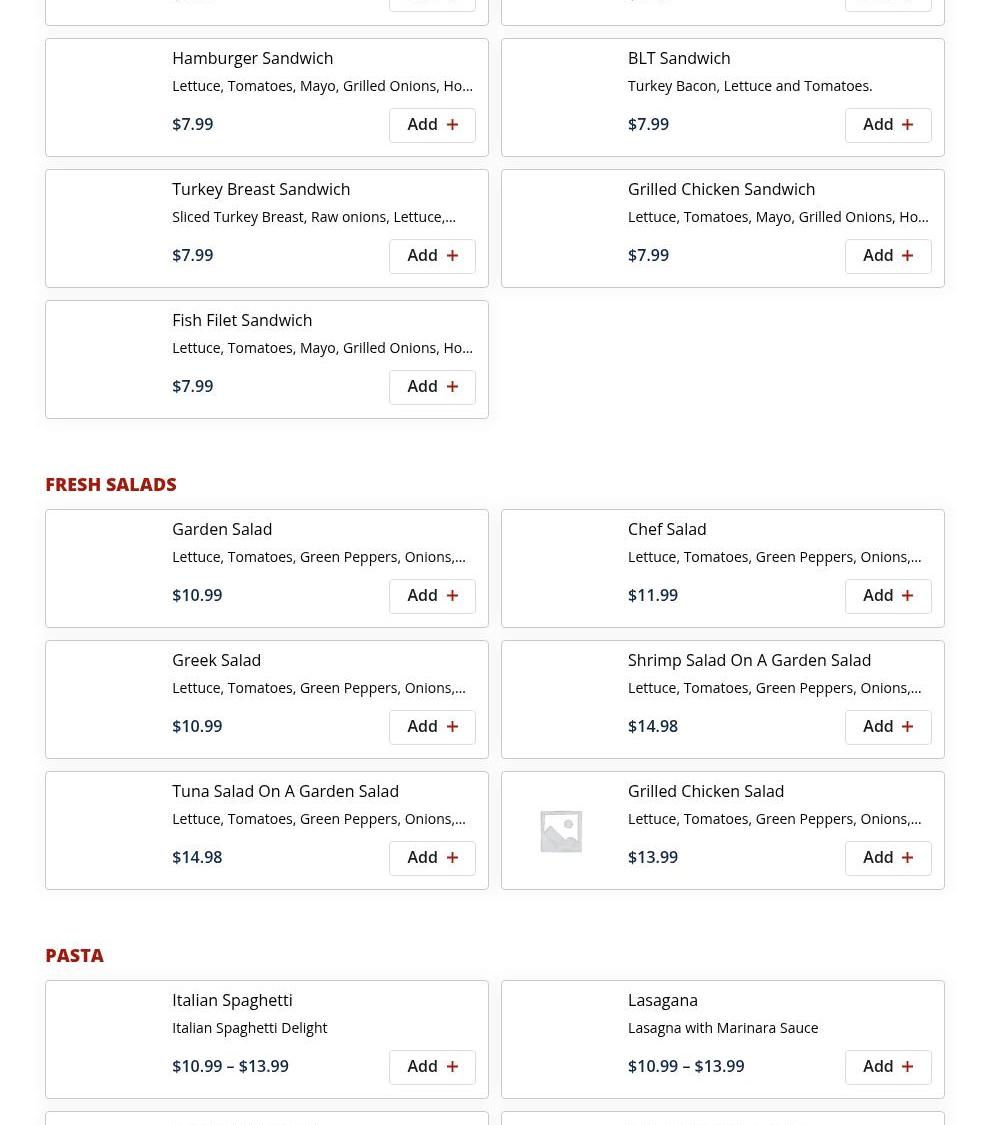Add Grilled Chicken Sandwich to order
Screen dimensions: 990x1125
tap(887, 256)
